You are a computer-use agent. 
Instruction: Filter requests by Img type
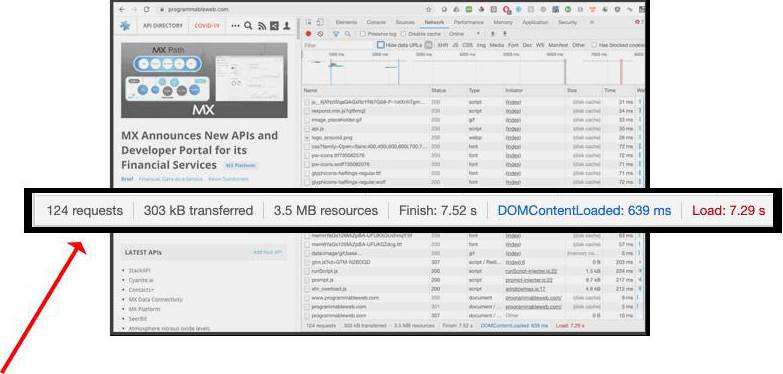(481, 45)
